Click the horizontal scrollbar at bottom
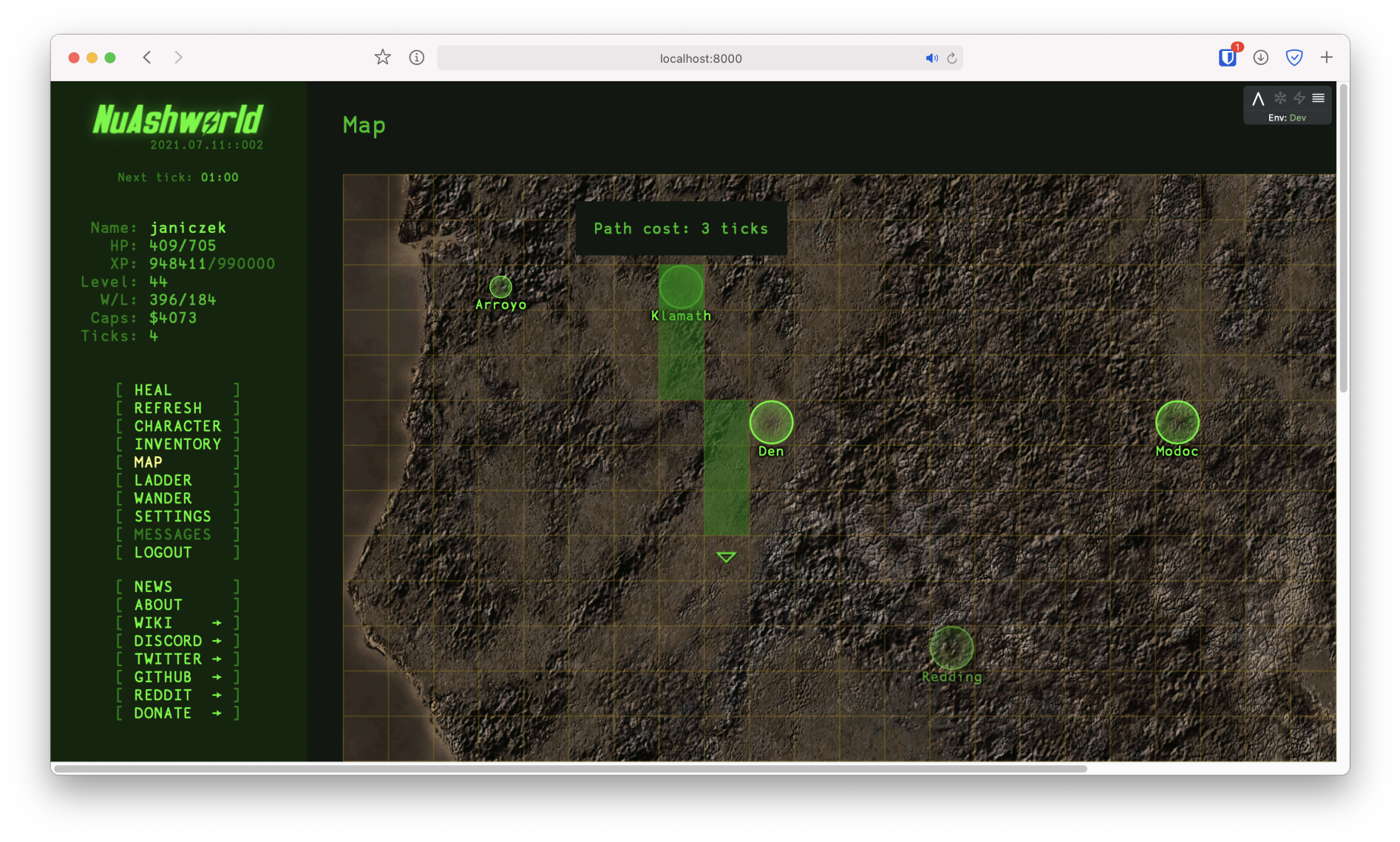This screenshot has height=842, width=1400. [570, 769]
